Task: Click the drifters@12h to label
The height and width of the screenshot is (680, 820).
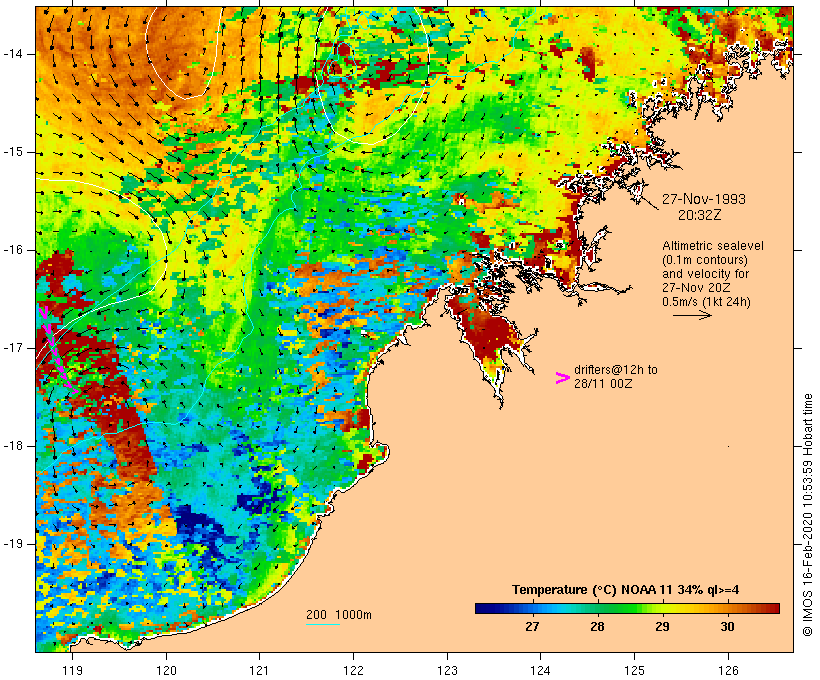Action: coord(616,370)
